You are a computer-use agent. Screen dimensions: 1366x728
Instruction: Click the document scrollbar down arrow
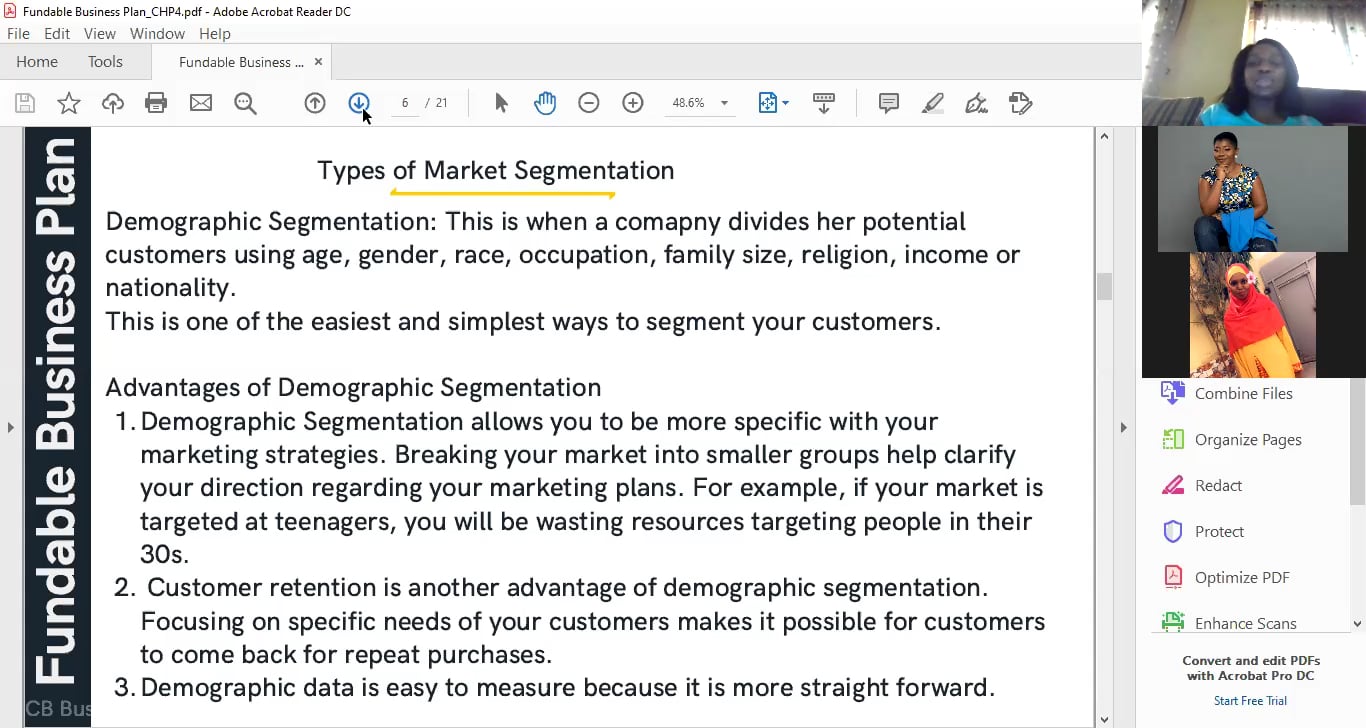[1104, 719]
